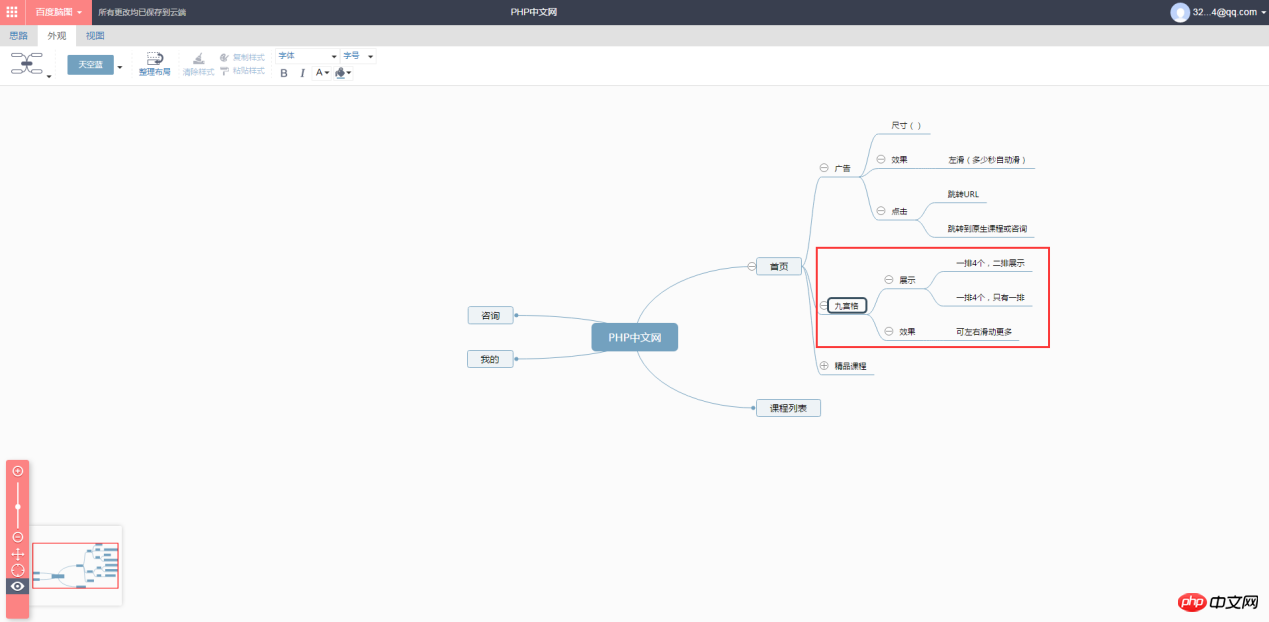Switch to the 思路 tab
1269x622 pixels.
point(19,36)
